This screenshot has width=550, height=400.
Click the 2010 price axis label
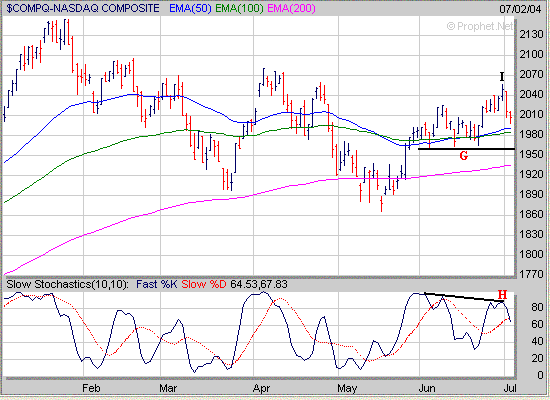(531, 114)
